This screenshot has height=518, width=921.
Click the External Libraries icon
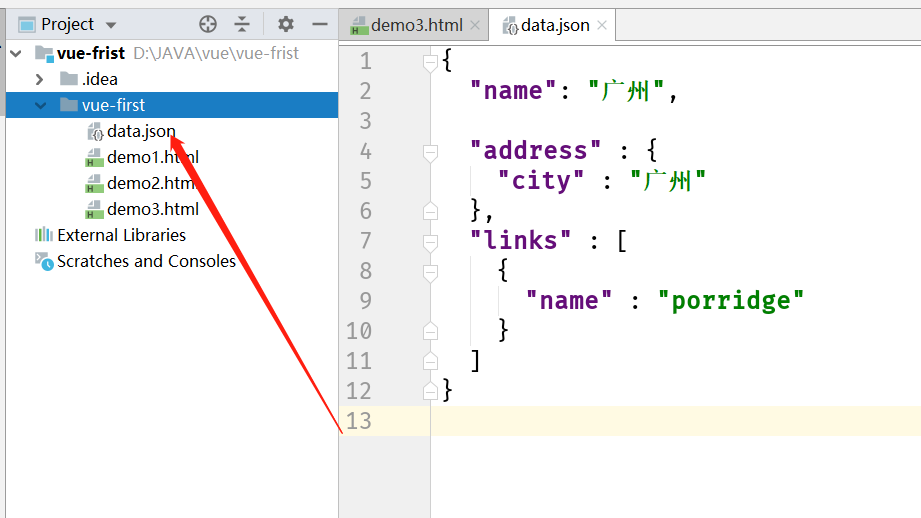click(x=43, y=235)
